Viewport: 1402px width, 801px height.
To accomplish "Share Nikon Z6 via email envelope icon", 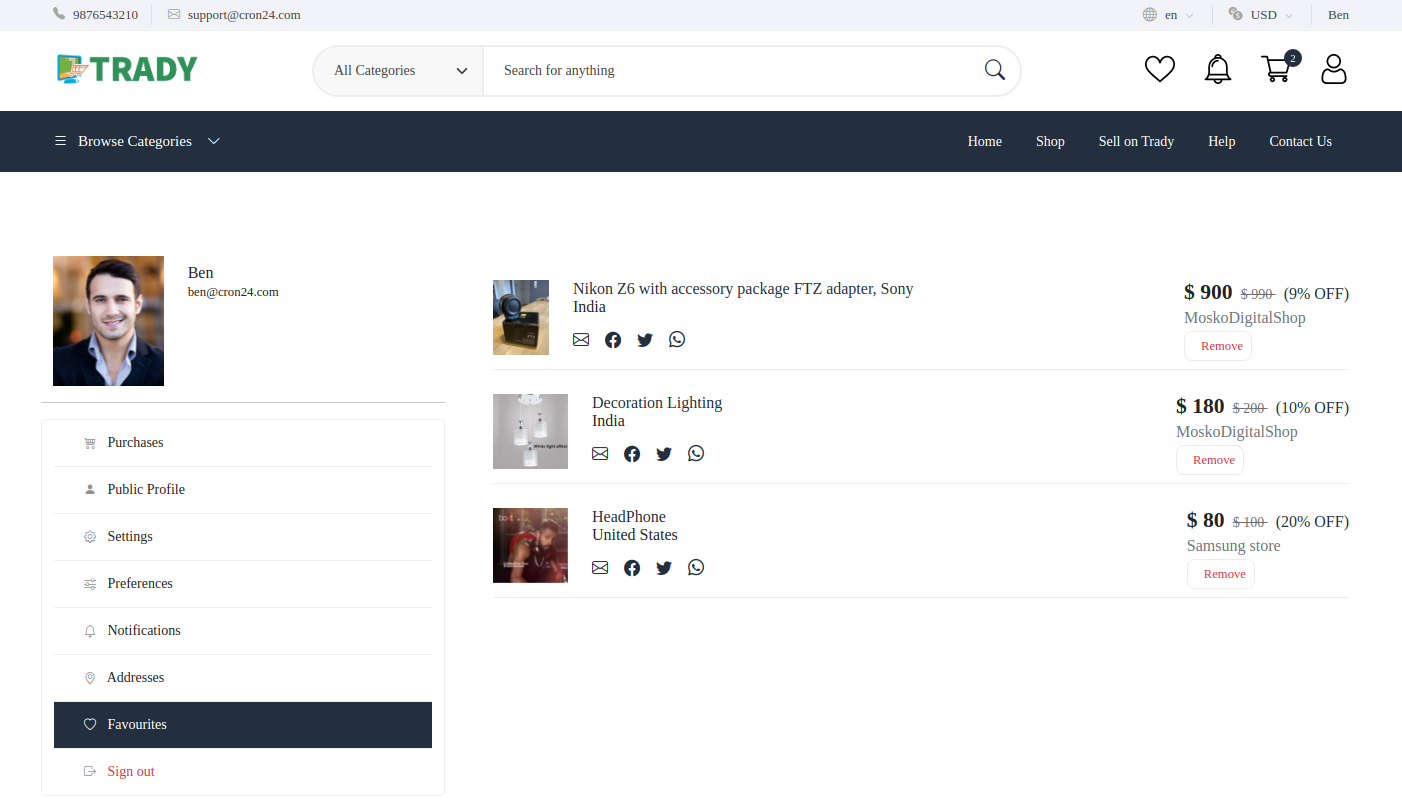I will pyautogui.click(x=581, y=339).
